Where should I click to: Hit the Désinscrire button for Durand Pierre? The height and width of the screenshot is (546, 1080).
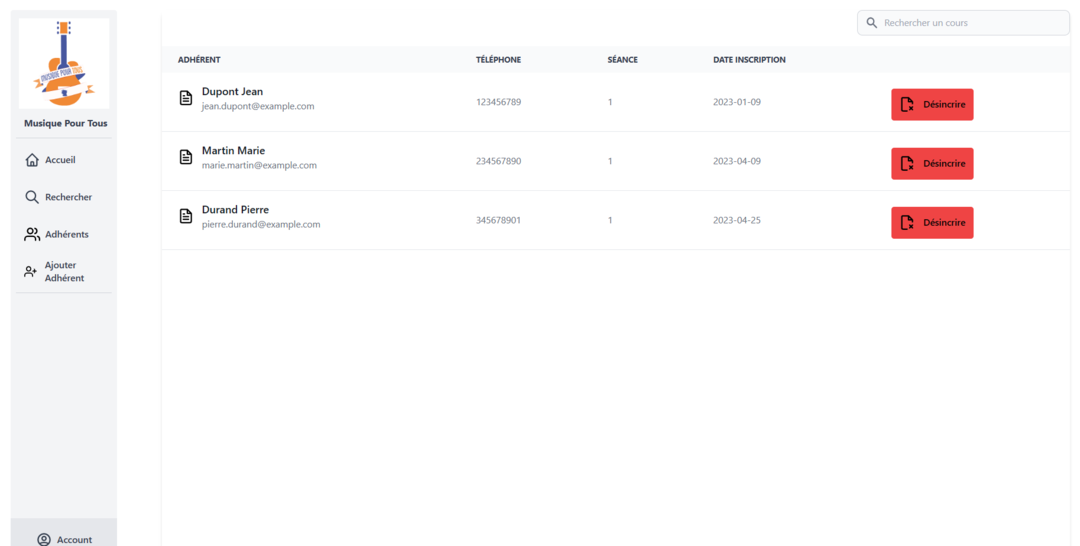tap(932, 222)
